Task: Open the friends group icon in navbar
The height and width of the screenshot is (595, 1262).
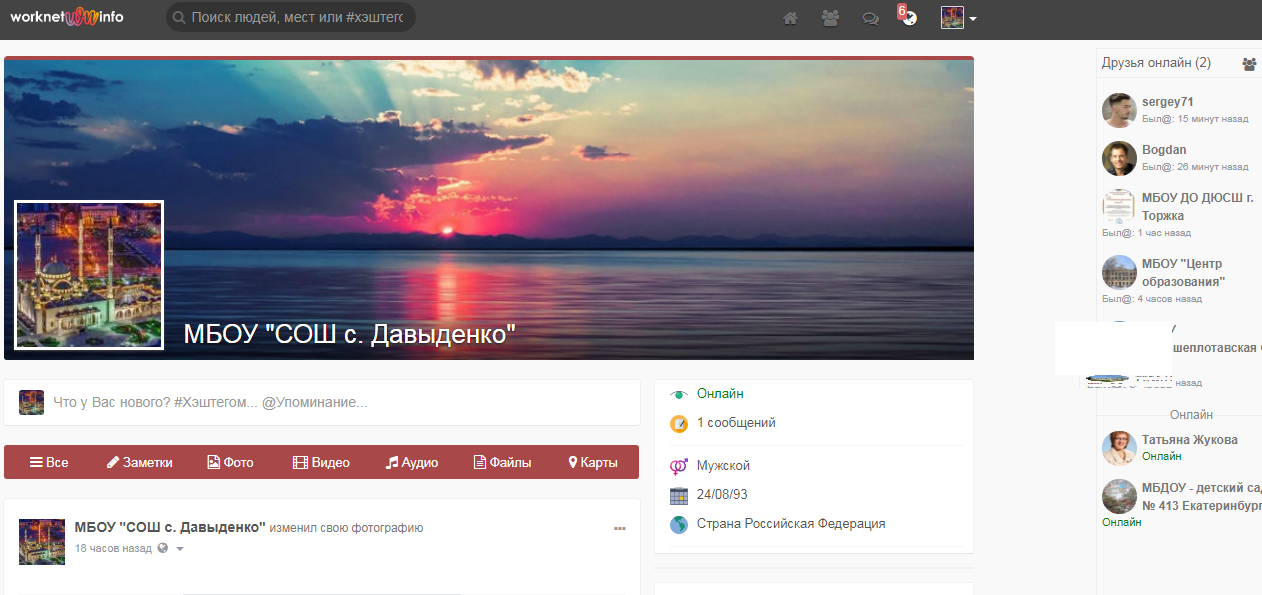Action: point(830,18)
